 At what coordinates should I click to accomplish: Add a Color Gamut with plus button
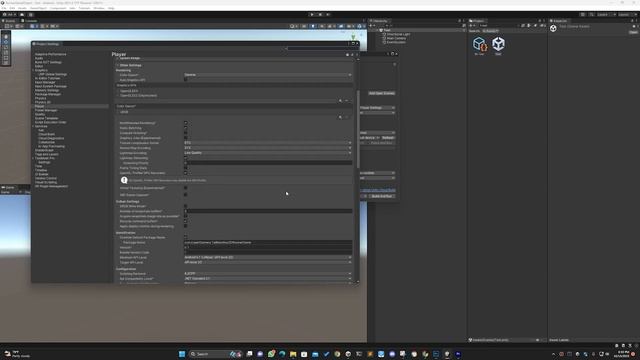[x=340, y=117]
